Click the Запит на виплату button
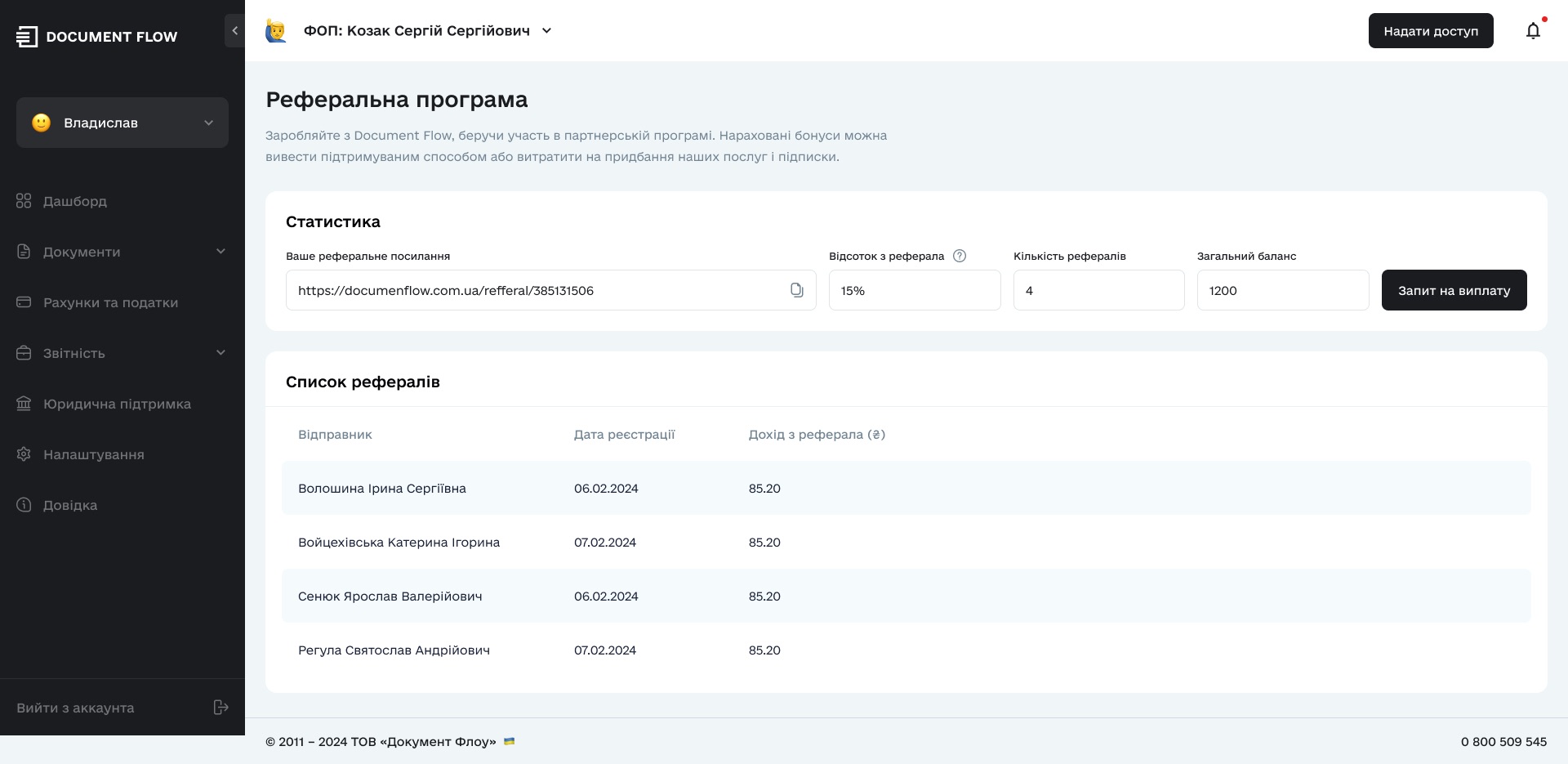The height and width of the screenshot is (764, 1568). [1454, 290]
